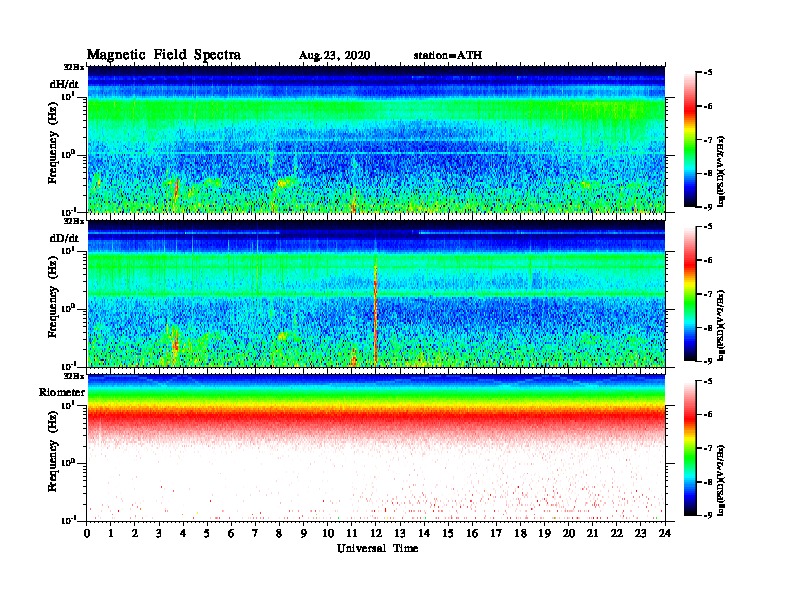Select hour tick "10" on time axis
Screen dimensions: 792x612
coord(328,534)
